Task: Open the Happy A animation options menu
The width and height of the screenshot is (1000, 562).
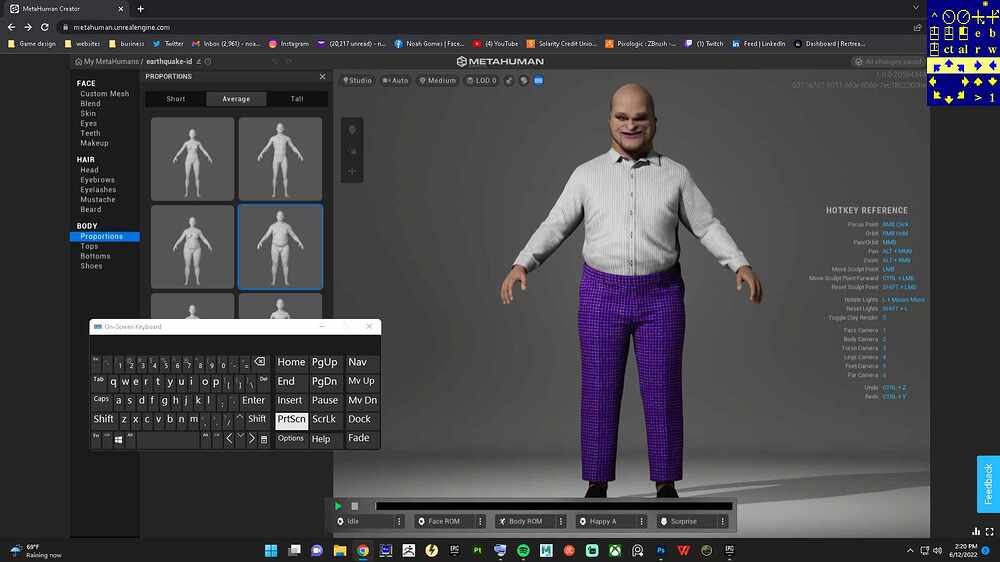Action: [642, 522]
